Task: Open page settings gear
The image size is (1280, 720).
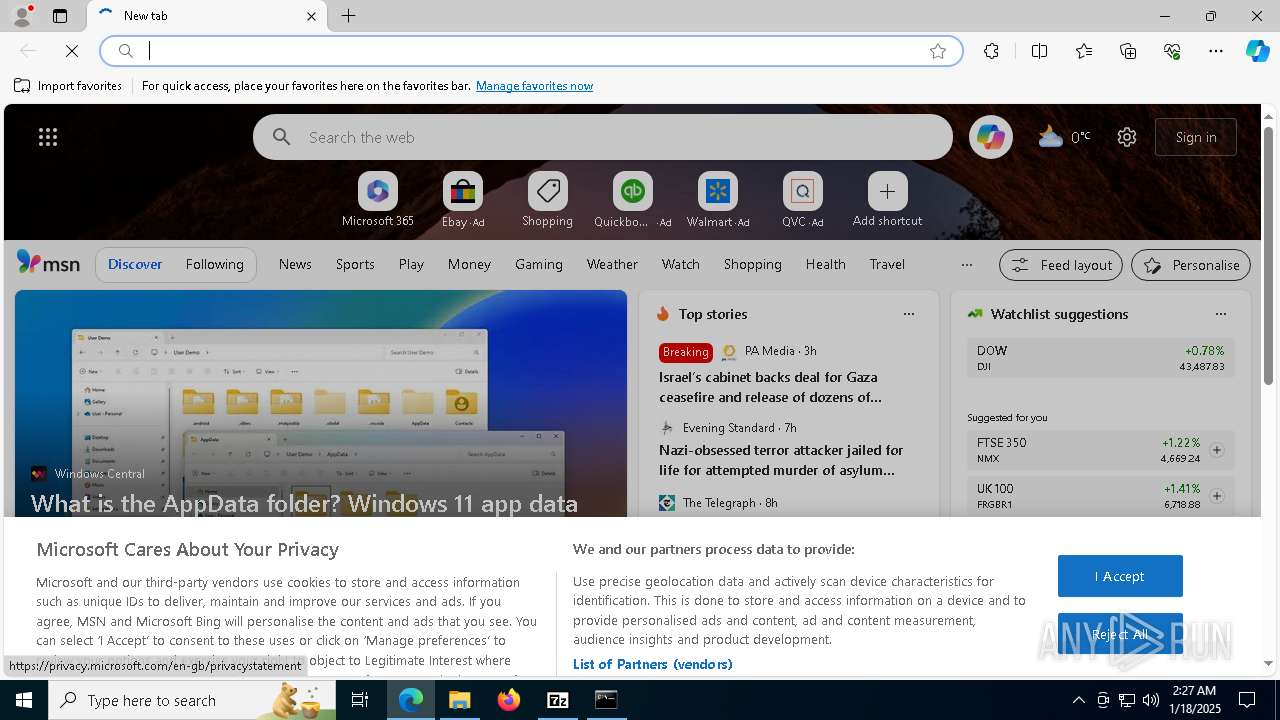Action: 1127,137
